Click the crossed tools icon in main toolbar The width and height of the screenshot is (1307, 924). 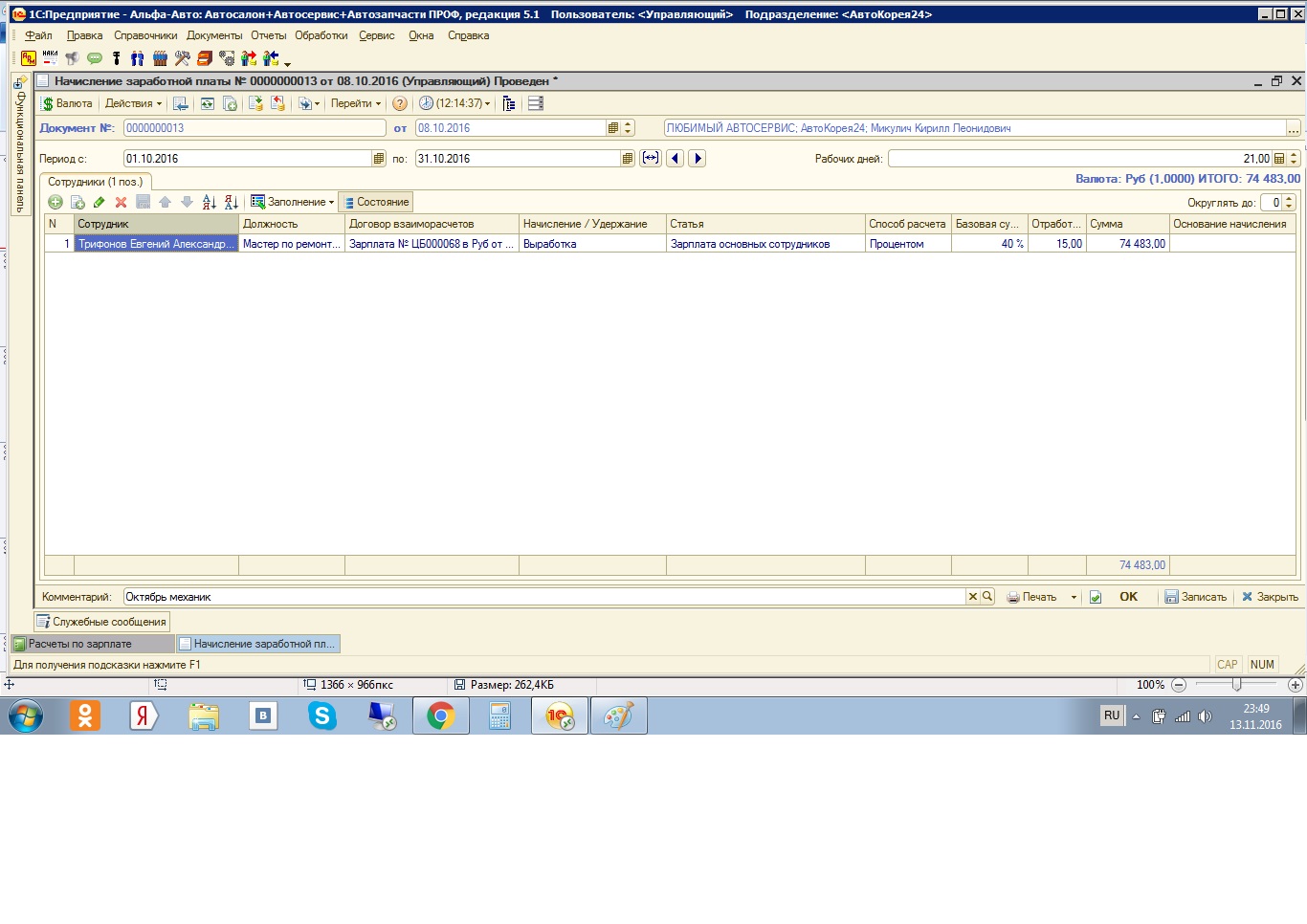pos(183,58)
